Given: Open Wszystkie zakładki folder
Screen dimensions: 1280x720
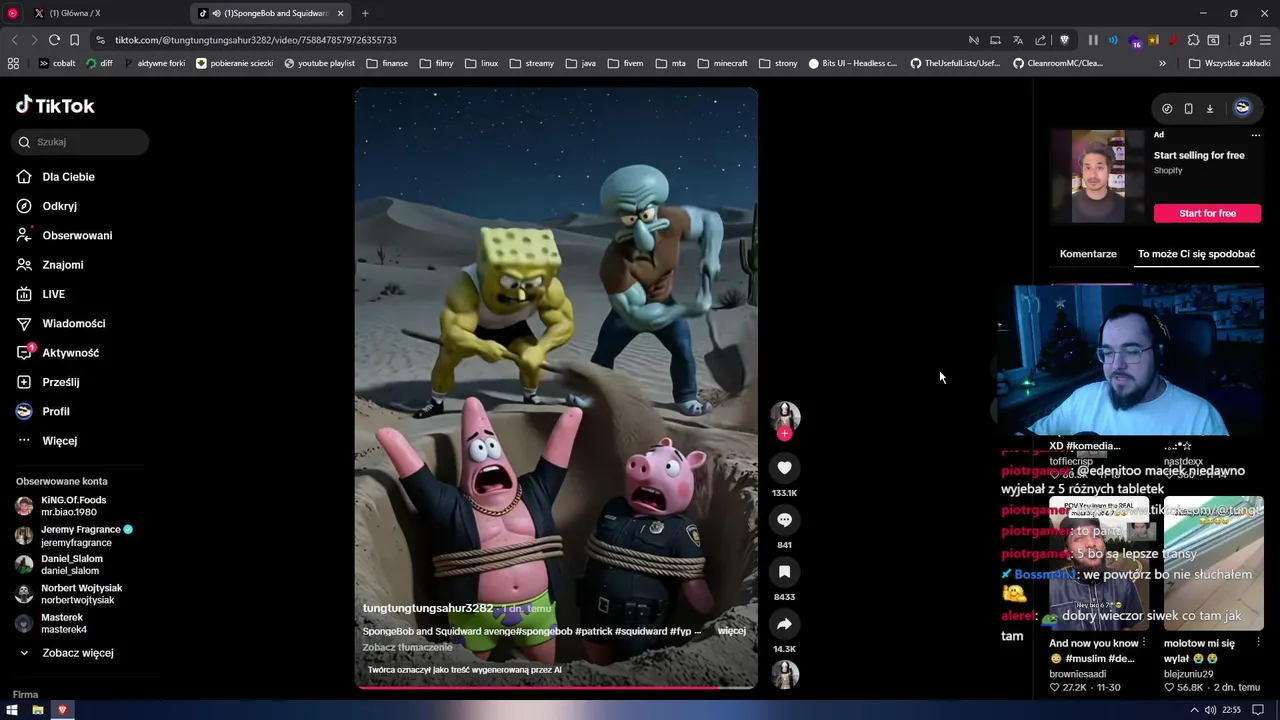Looking at the screenshot, I should pos(1229,63).
